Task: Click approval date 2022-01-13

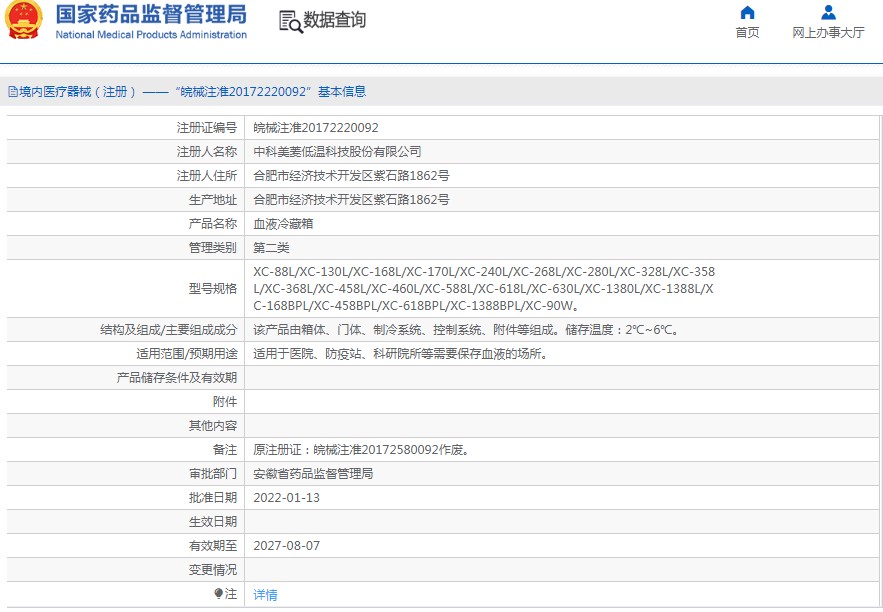Action: [x=287, y=498]
